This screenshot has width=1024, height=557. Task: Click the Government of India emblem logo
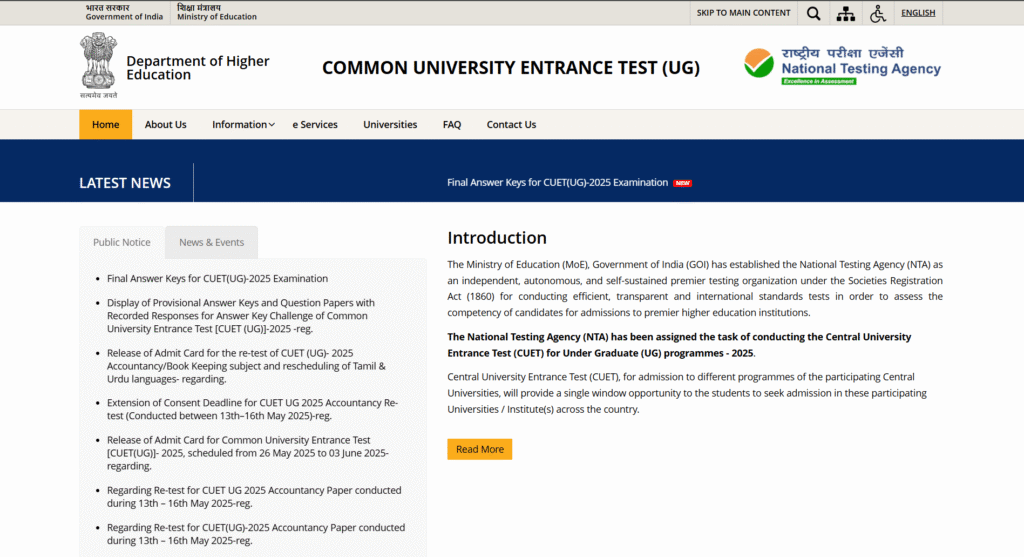[x=99, y=65]
